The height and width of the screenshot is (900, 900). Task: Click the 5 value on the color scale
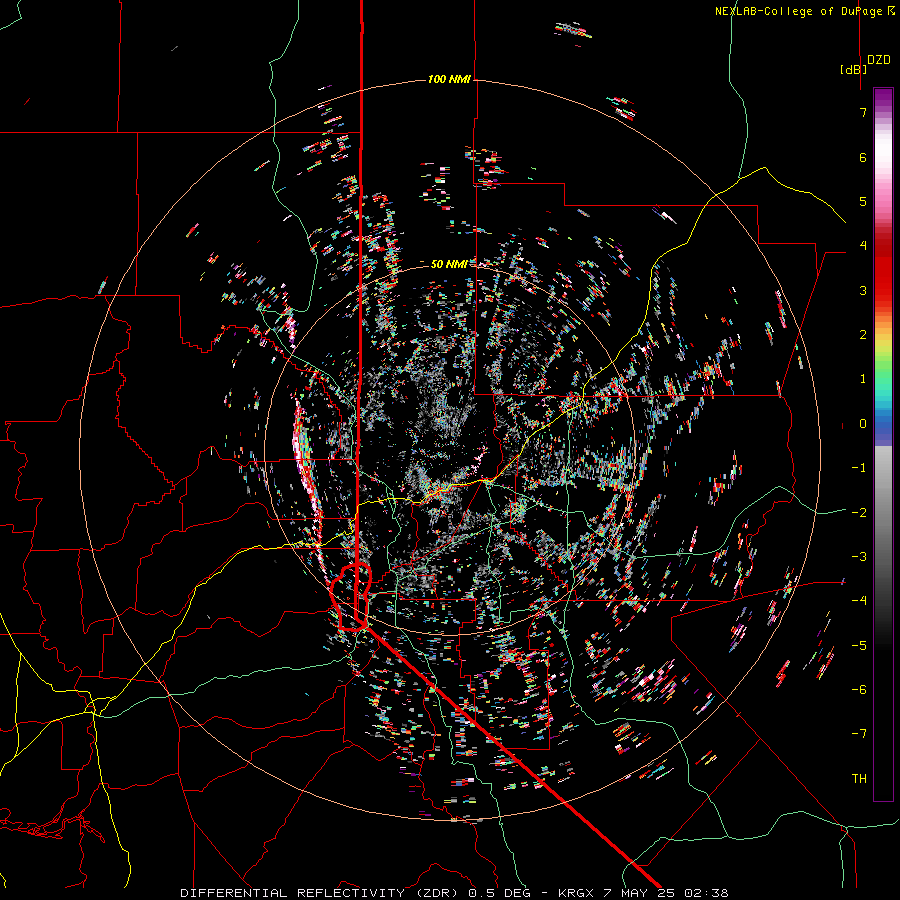[863, 201]
